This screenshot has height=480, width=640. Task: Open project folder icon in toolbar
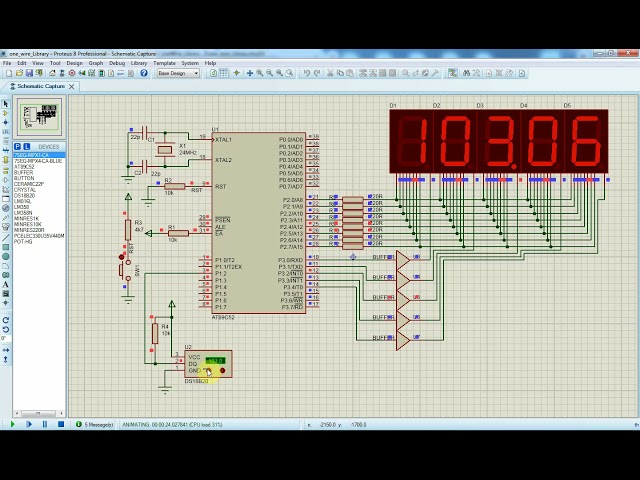(19, 73)
